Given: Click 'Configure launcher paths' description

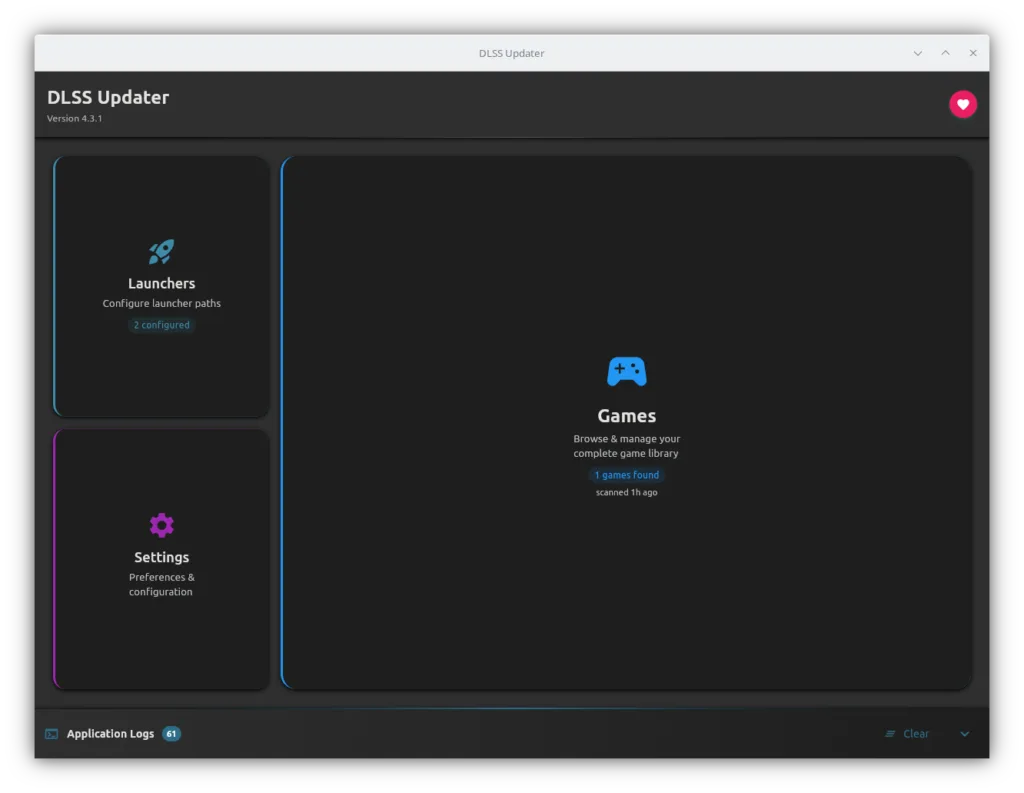Looking at the screenshot, I should (161, 303).
